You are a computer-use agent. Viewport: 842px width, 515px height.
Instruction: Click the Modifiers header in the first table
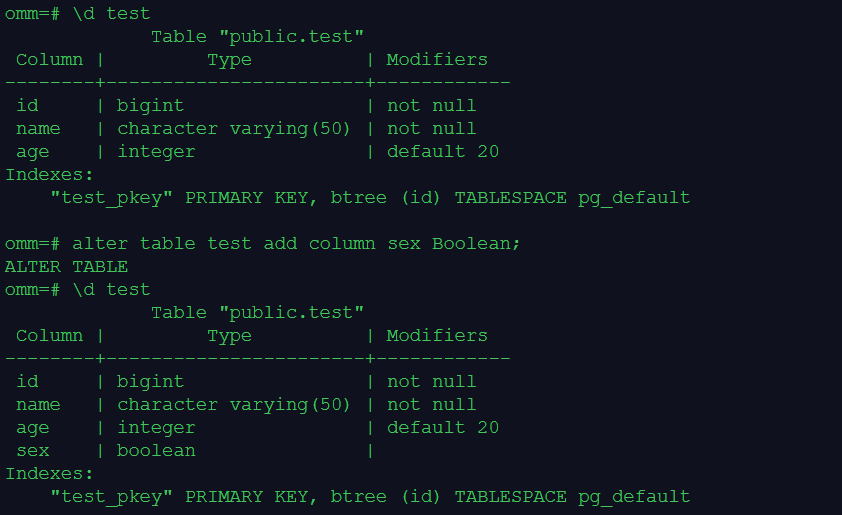click(437, 59)
